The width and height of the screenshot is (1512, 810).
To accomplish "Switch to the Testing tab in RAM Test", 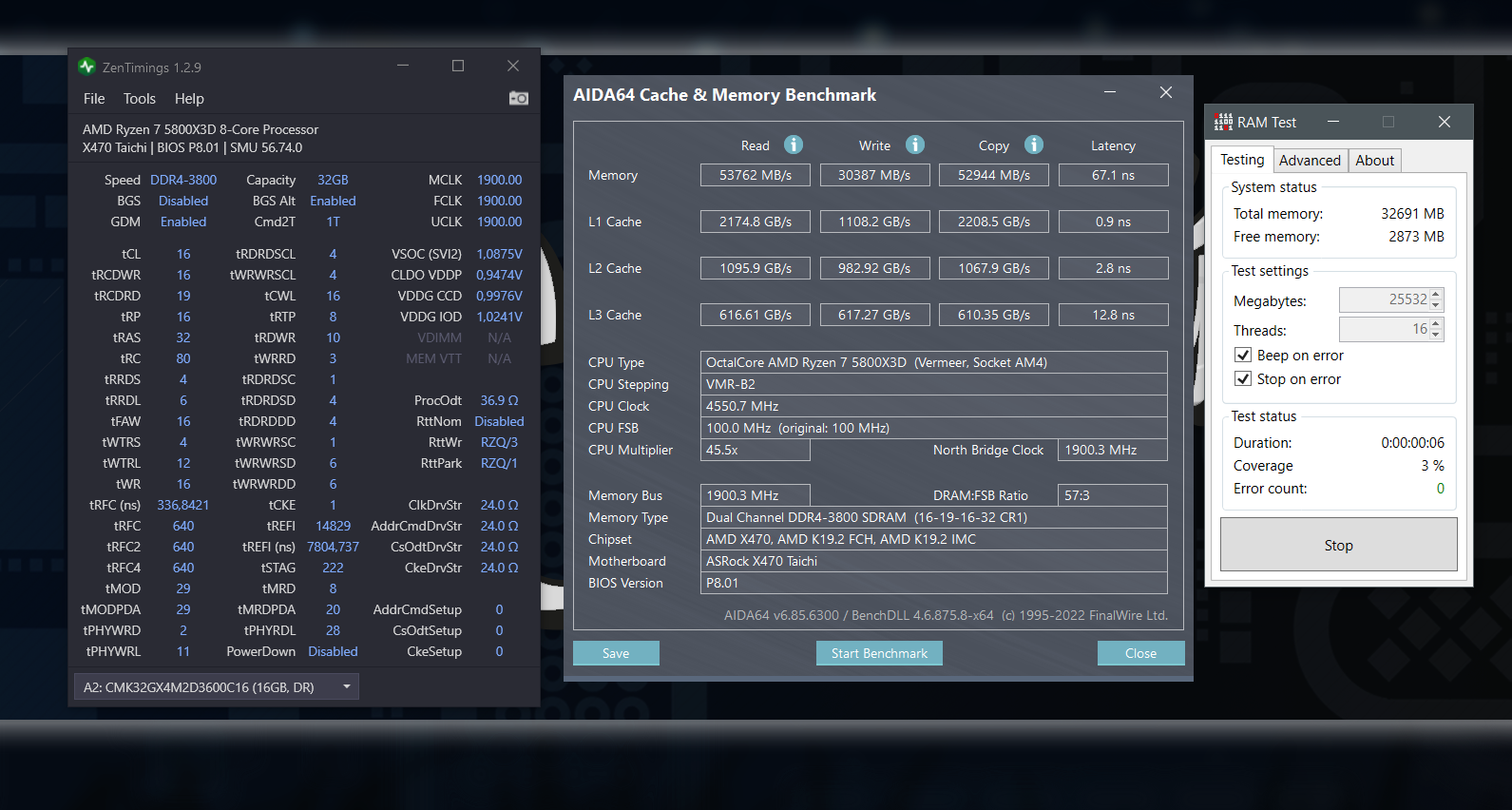I will [1242, 160].
